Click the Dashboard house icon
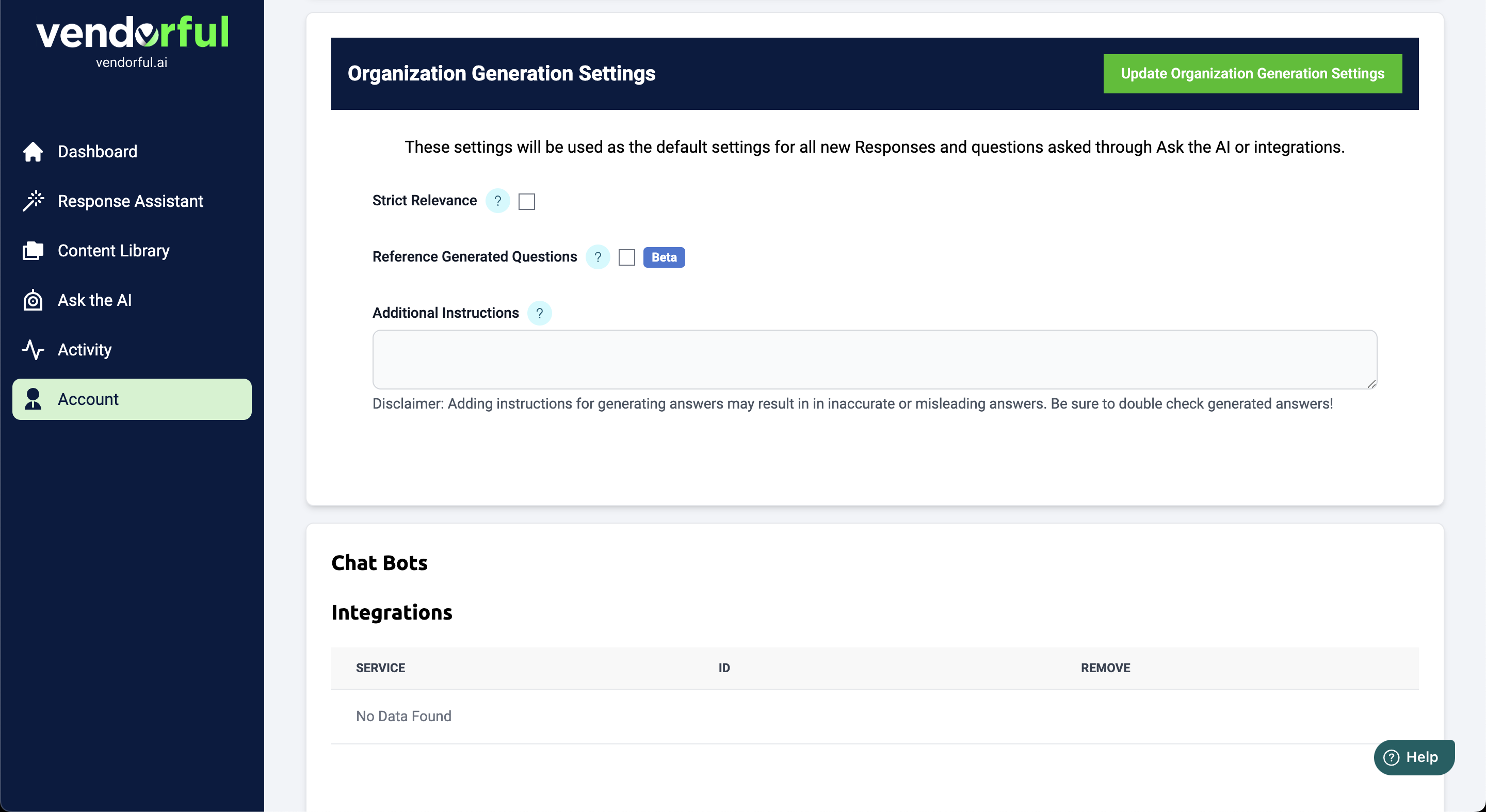1486x812 pixels. pos(33,152)
